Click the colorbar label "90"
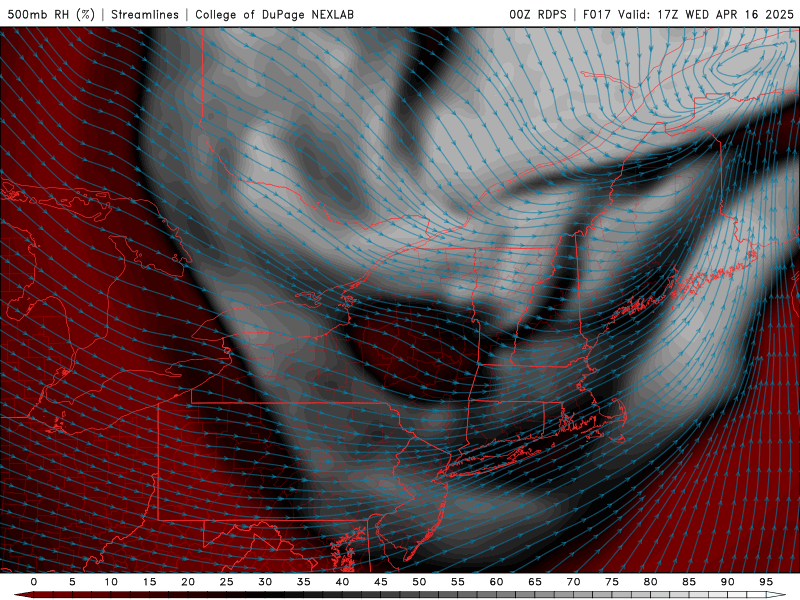This screenshot has height=600, width=800. click(727, 582)
